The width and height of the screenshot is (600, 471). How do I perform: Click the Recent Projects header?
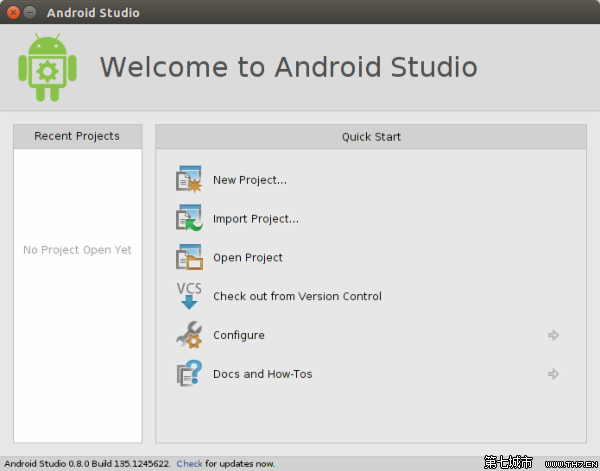point(78,136)
